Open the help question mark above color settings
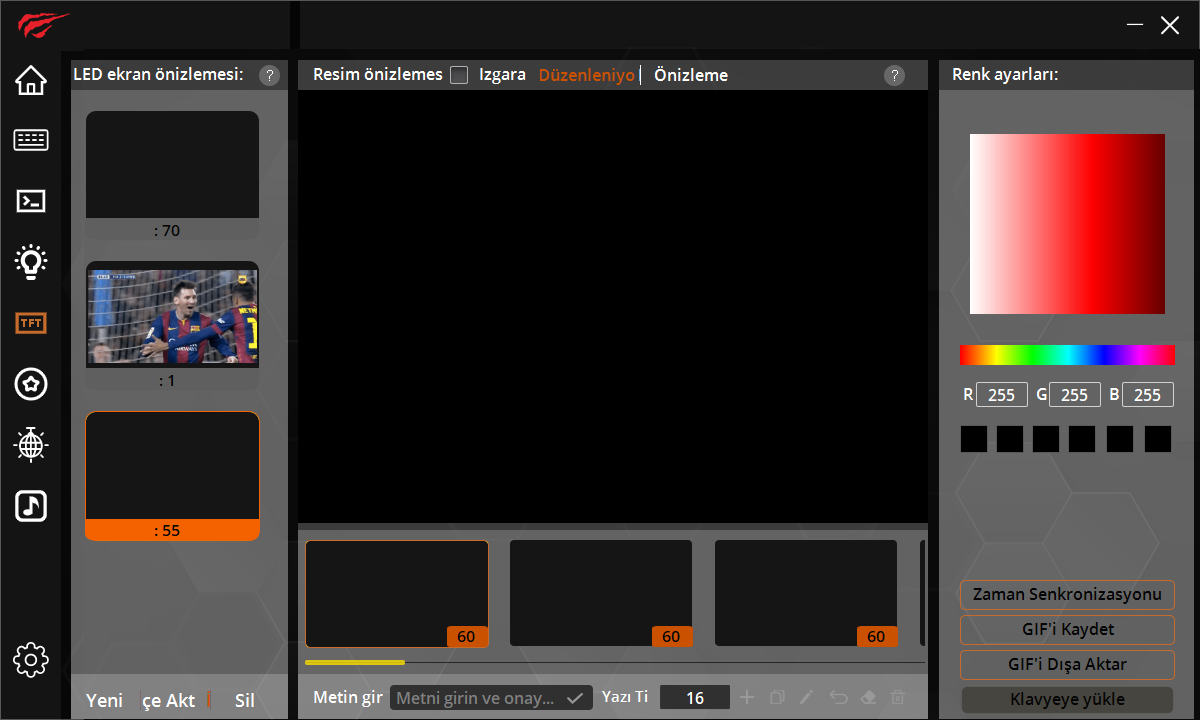Image resolution: width=1200 pixels, height=720 pixels. (894, 75)
